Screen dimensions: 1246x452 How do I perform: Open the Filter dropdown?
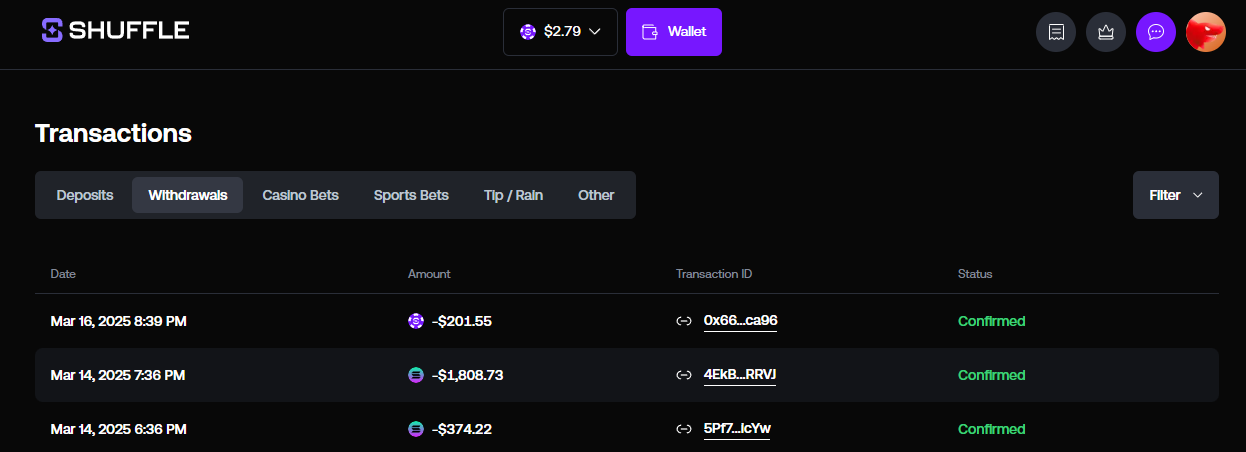(1175, 195)
